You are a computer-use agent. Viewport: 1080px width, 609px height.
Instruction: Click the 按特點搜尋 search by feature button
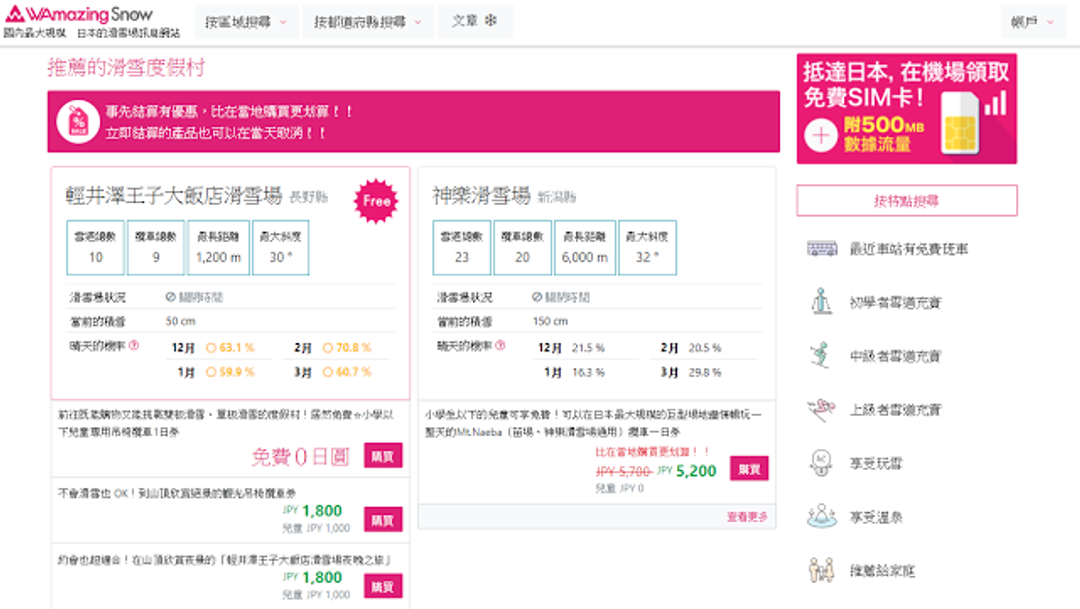coord(906,201)
